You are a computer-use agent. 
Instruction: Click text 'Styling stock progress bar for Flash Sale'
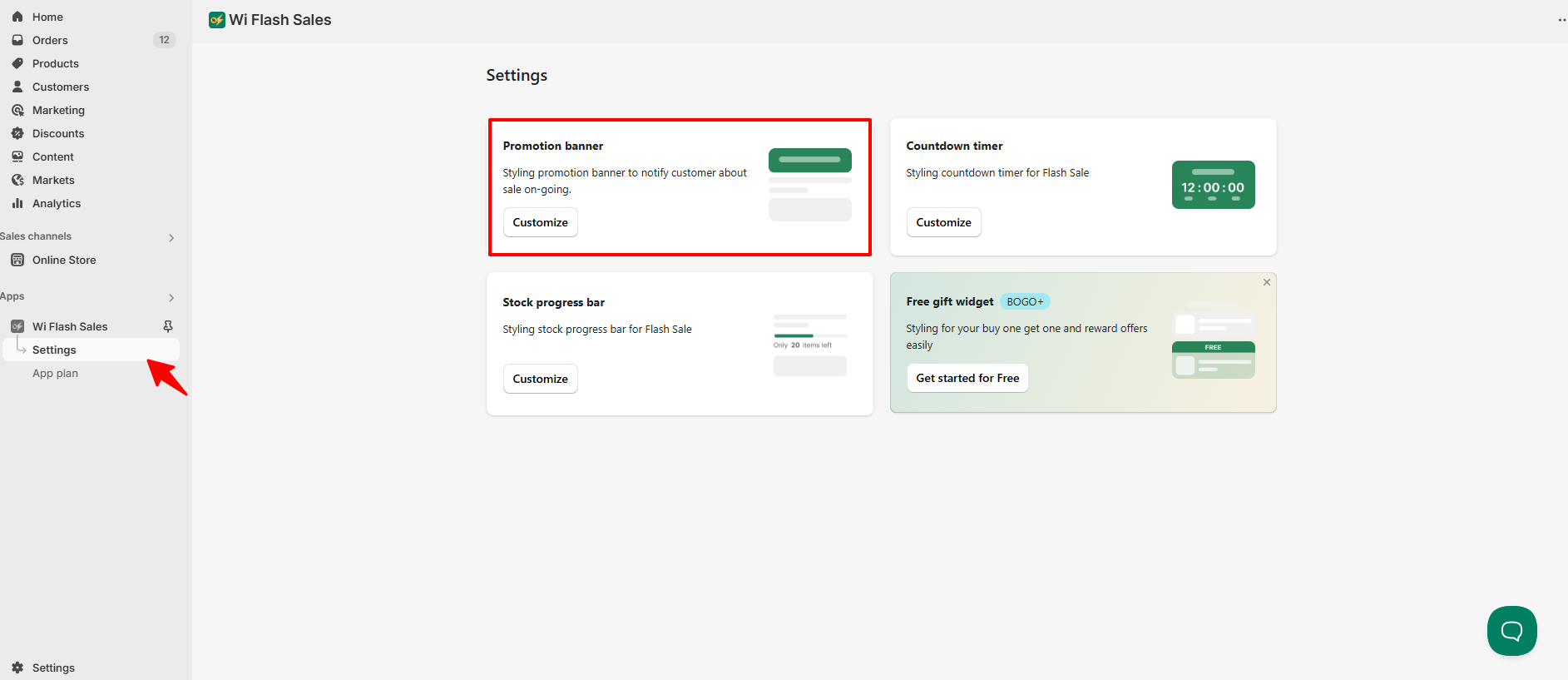pyautogui.click(x=597, y=330)
